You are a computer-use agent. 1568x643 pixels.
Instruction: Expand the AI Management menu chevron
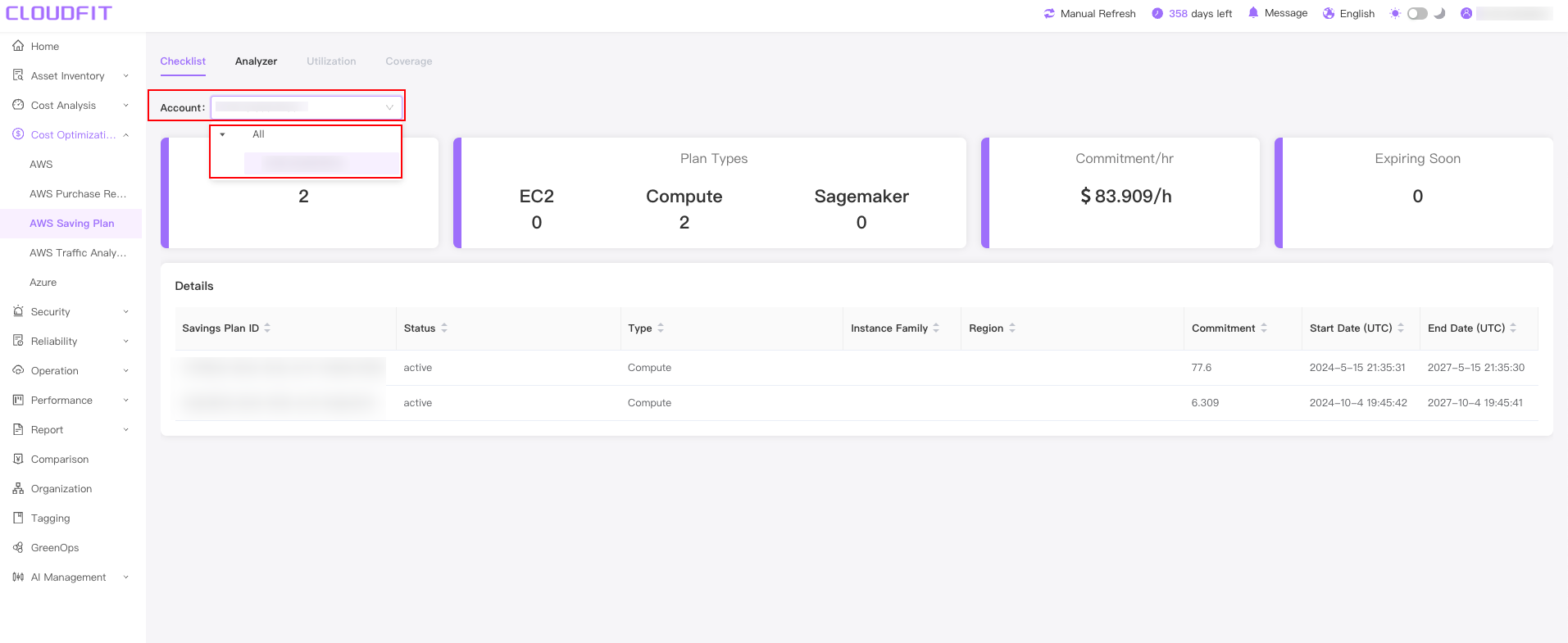coord(126,577)
